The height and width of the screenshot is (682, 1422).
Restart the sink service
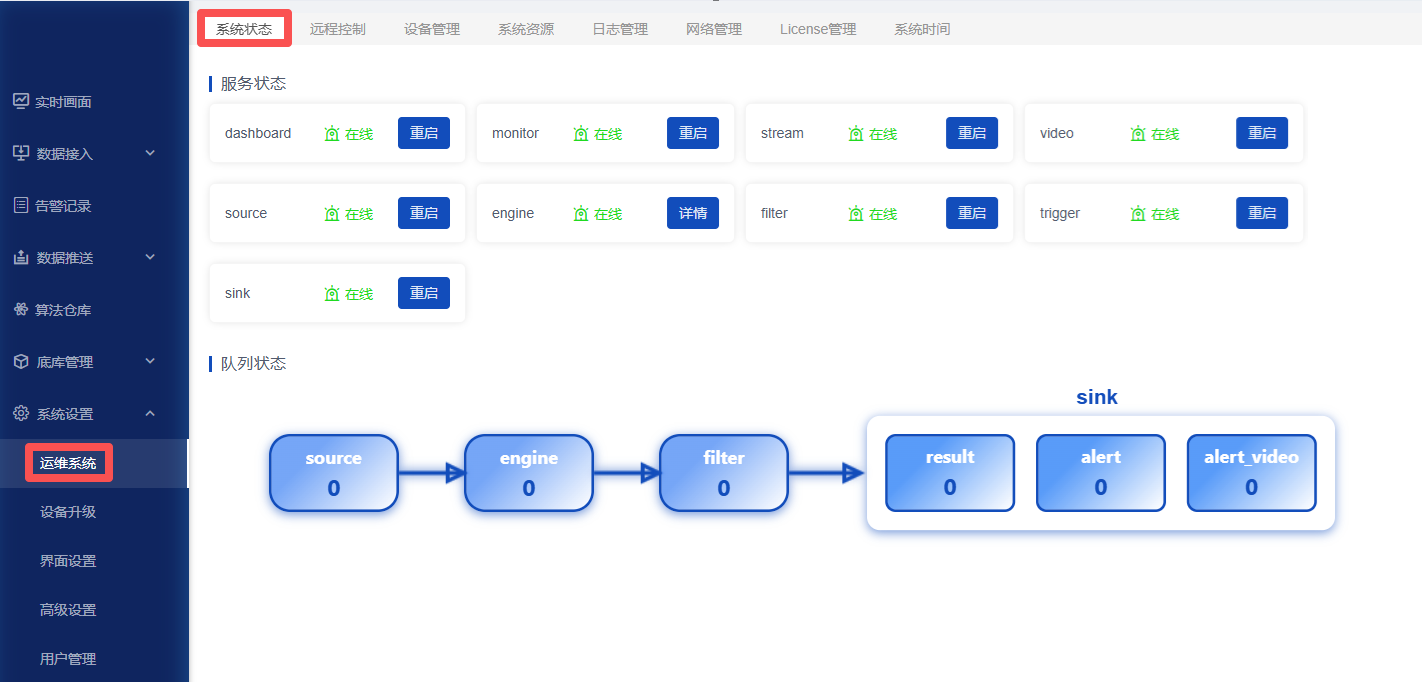[x=424, y=293]
